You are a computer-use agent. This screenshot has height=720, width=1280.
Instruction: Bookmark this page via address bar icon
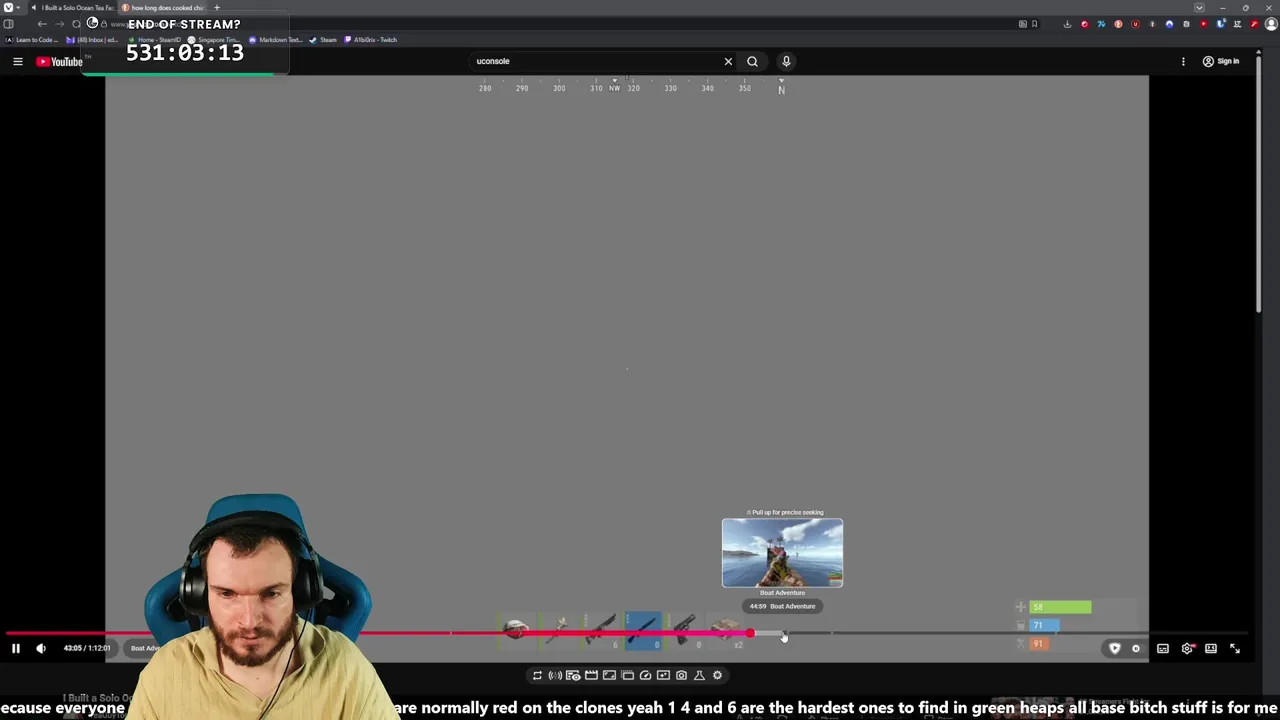[x=1035, y=24]
